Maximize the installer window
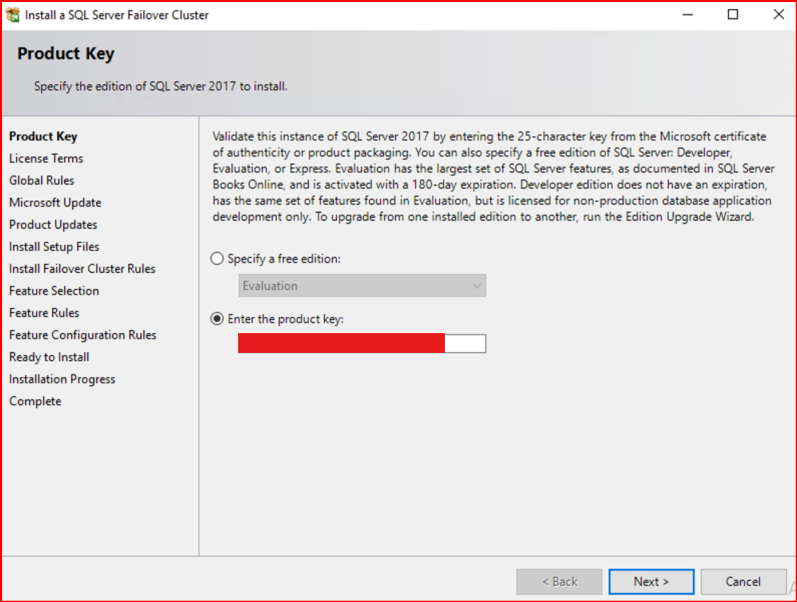 733,15
